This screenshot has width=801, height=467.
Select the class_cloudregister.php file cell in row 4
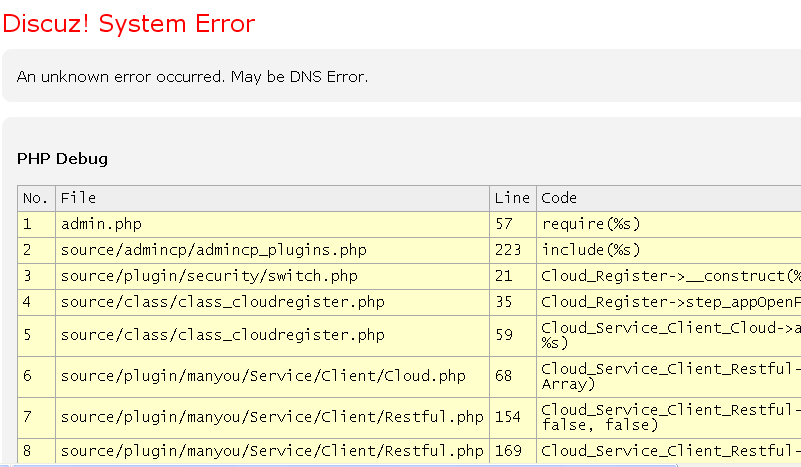click(272, 302)
